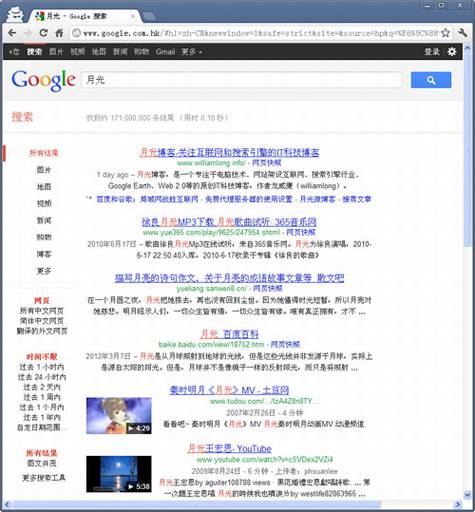
Task: Open 图片 in the top black bar
Action: tap(56, 52)
